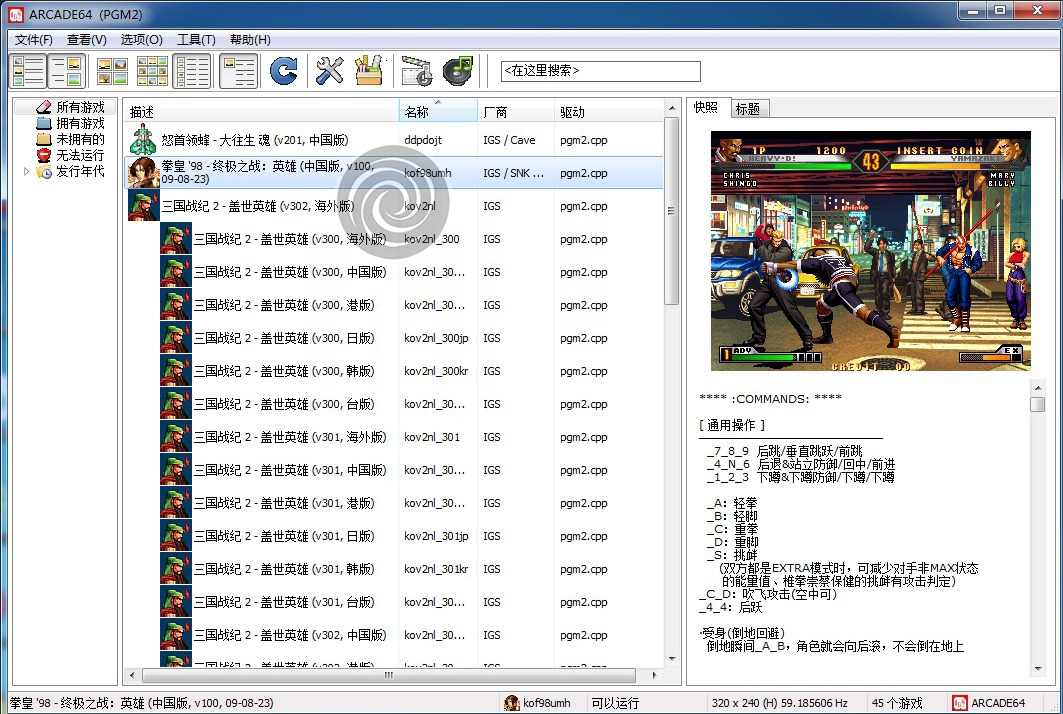Select 三国战纪 2 (v301, 日版) row
Image resolution: width=1063 pixels, height=714 pixels.
click(393, 536)
